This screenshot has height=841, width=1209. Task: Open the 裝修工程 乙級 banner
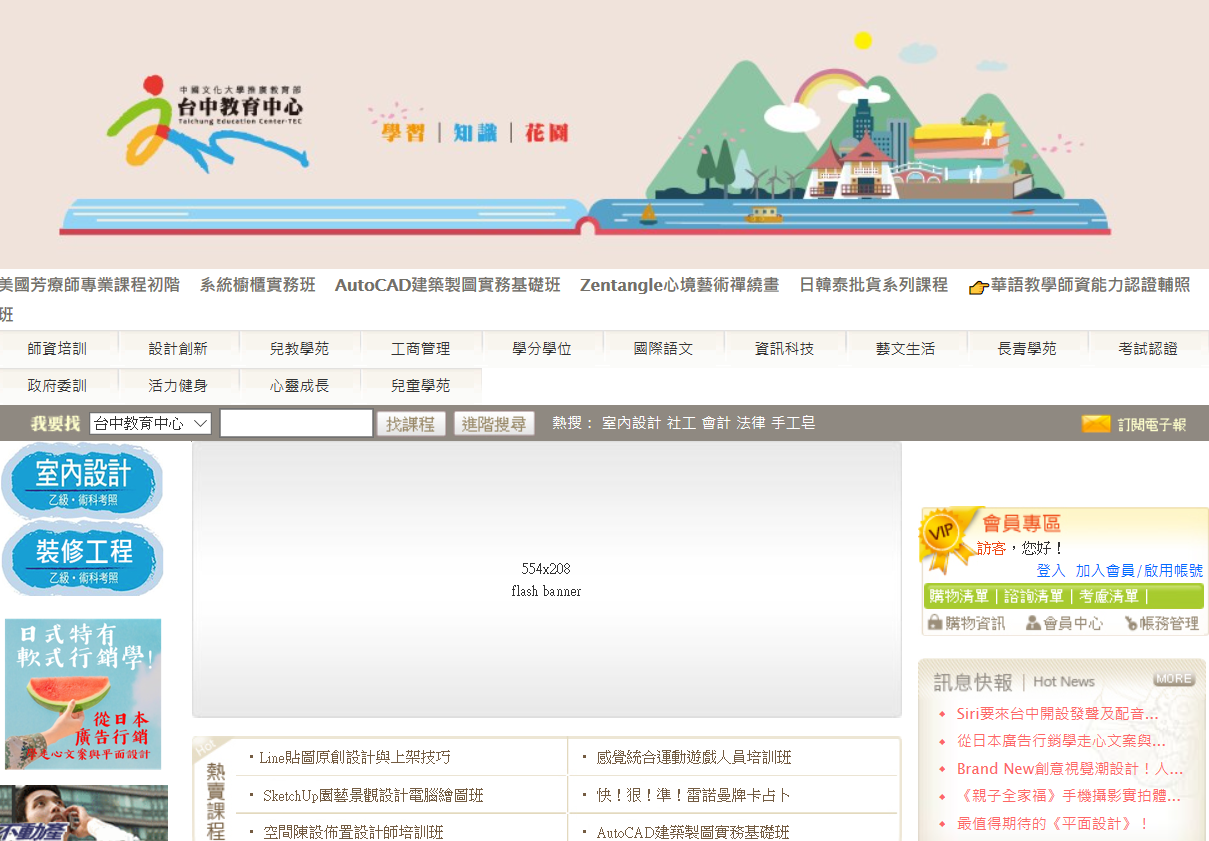[83, 559]
